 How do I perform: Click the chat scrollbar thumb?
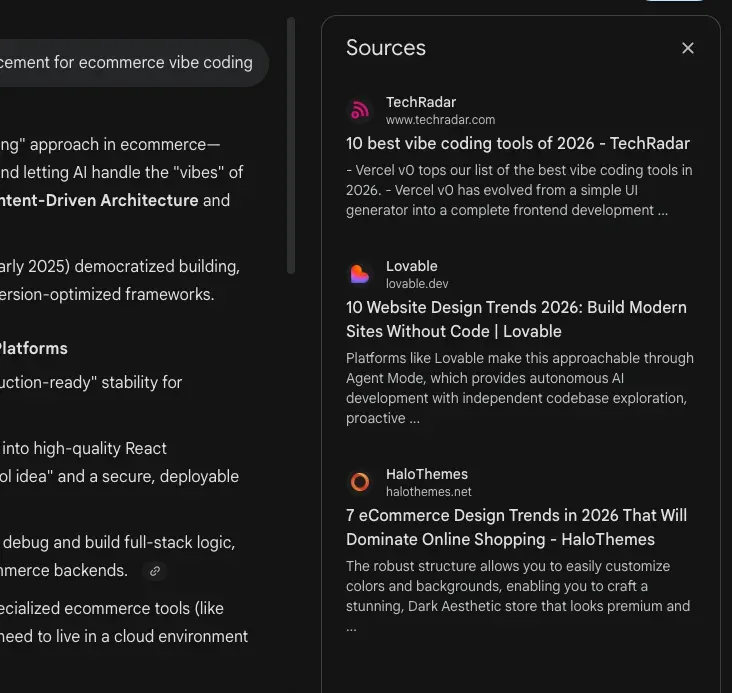(291, 146)
